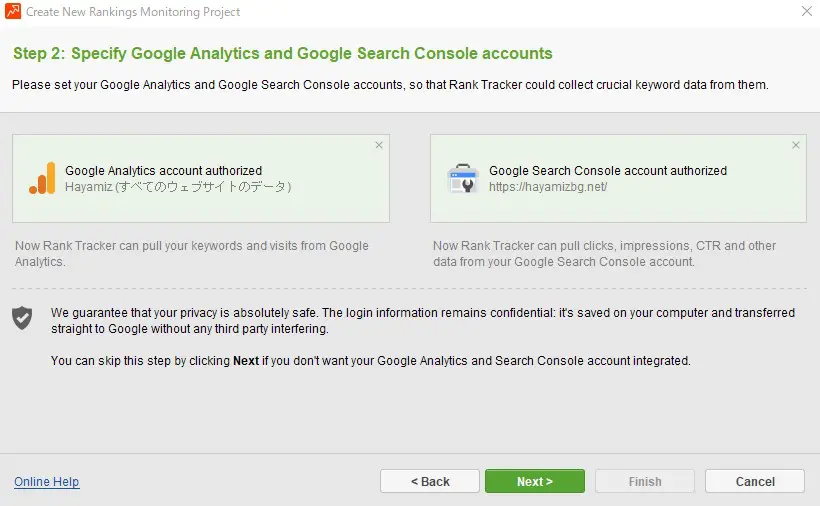Image resolution: width=820 pixels, height=506 pixels.
Task: Click the Google Analytics bar chart icon
Action: point(42,178)
